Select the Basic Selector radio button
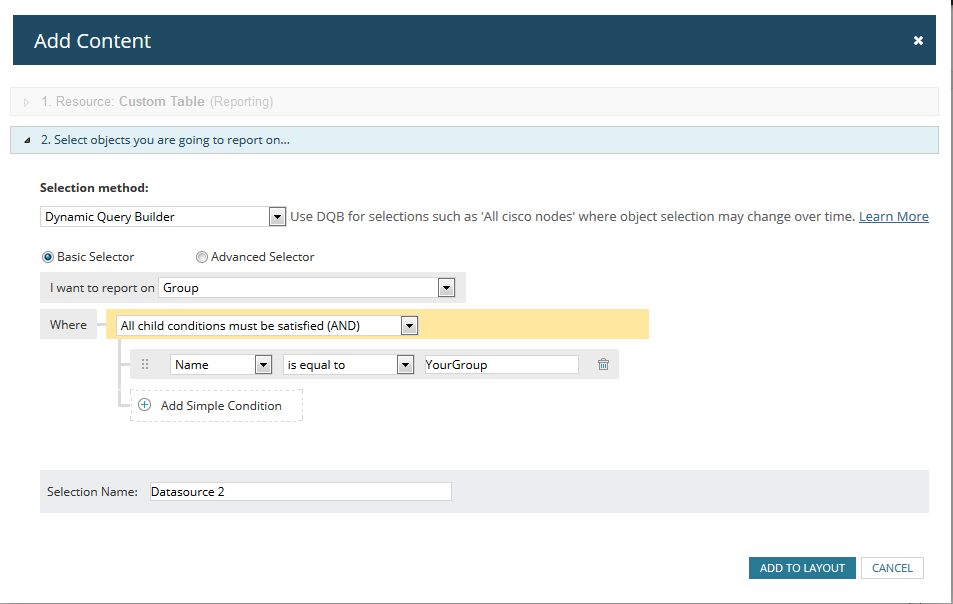The image size is (953, 604). (x=47, y=257)
